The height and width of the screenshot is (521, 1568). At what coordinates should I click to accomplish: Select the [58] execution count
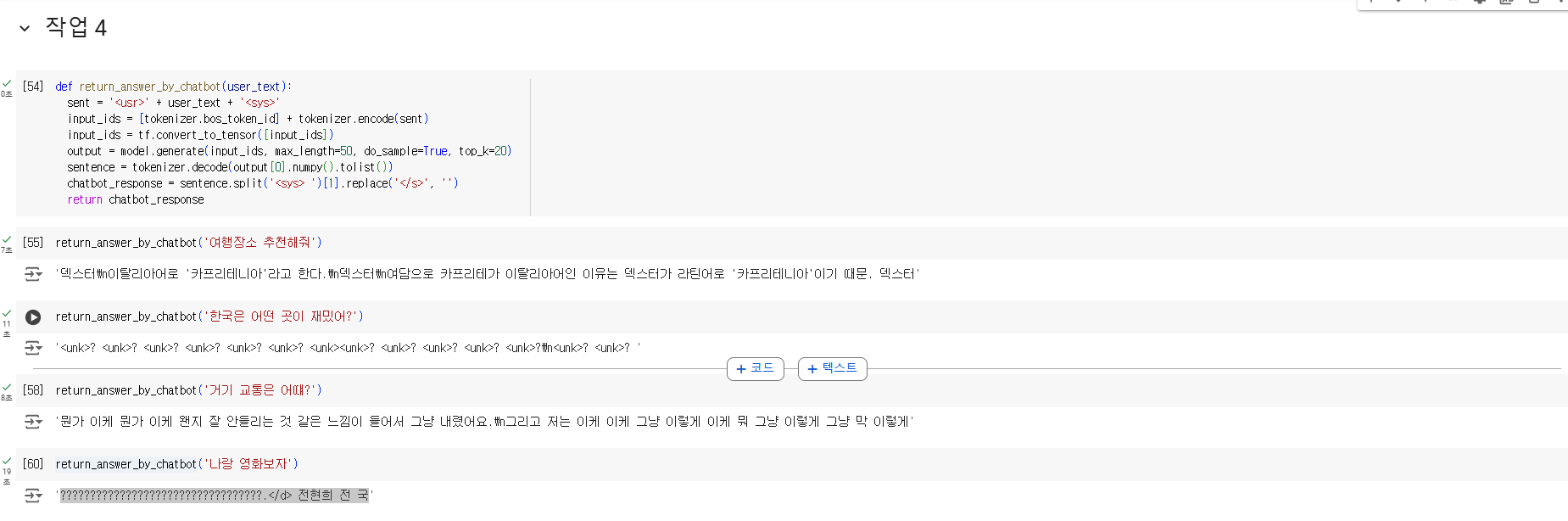click(x=33, y=390)
